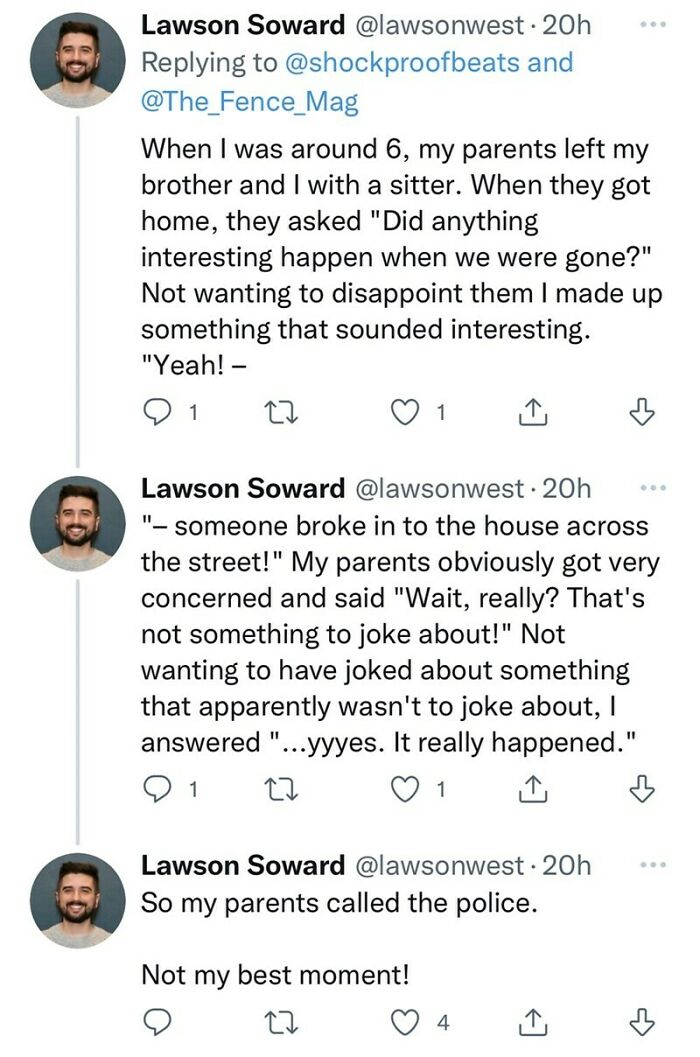The height and width of the screenshot is (1057, 700).
Task: Open the more options menu on first tweet
Action: 651,24
